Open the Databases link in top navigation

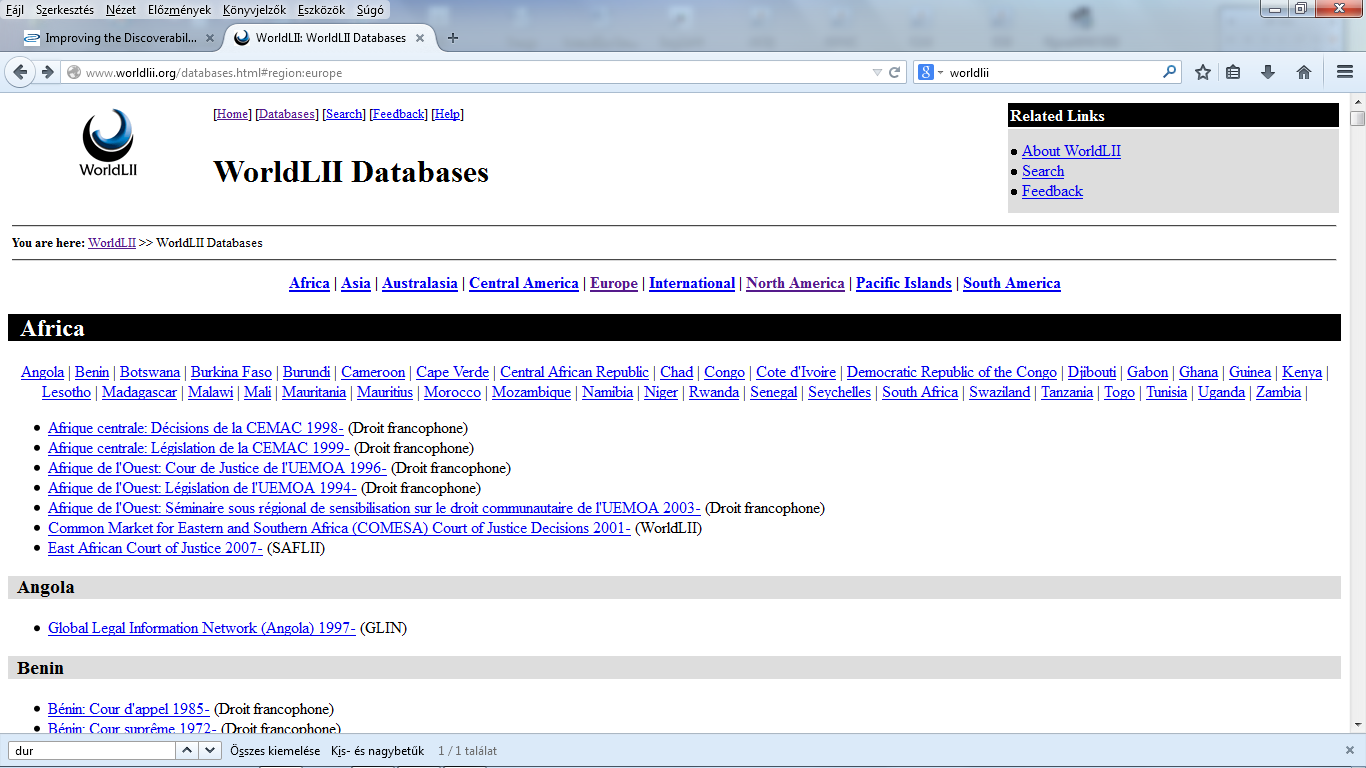point(286,114)
